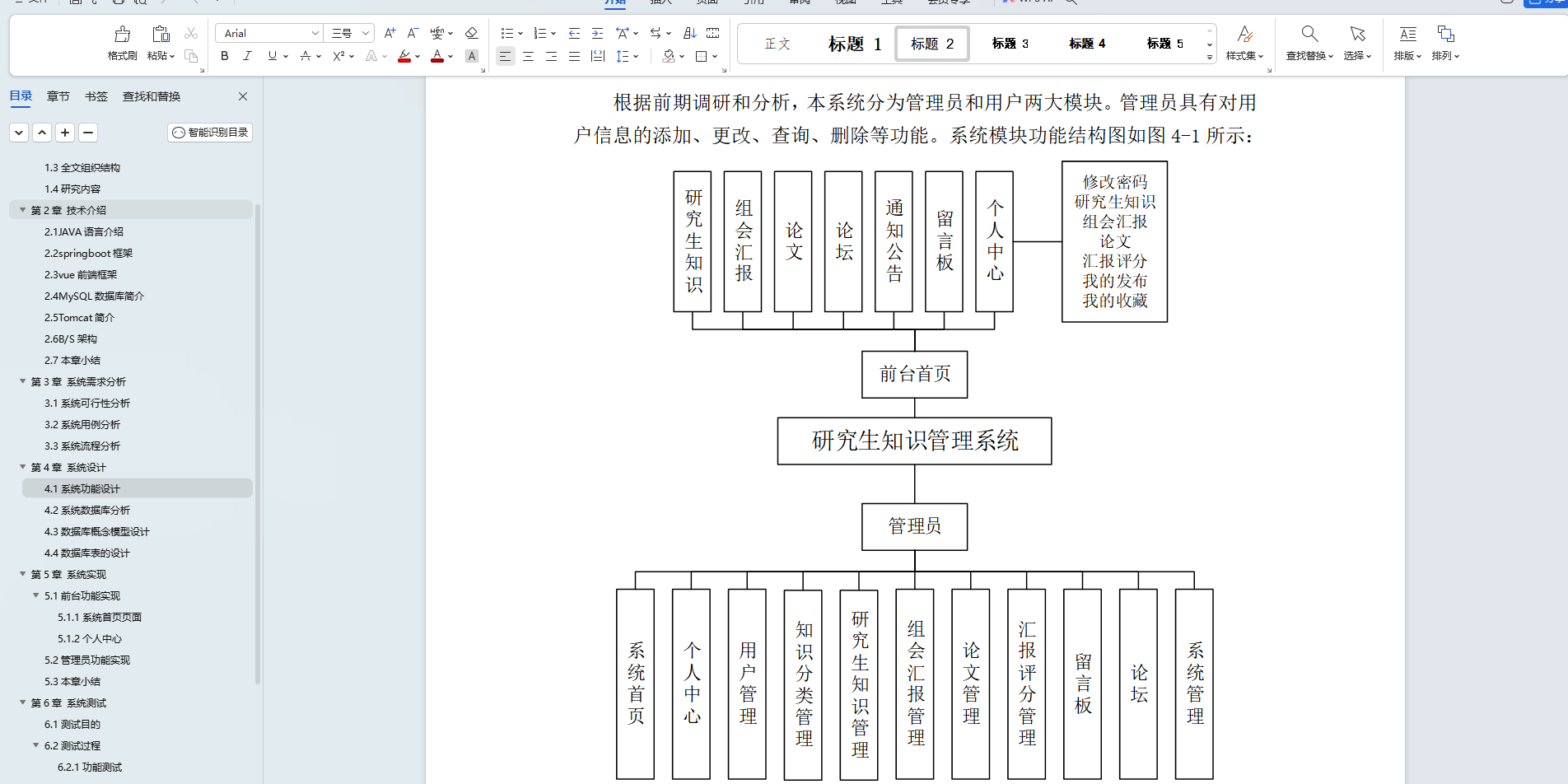The image size is (1568, 784).
Task: Click the decrease indent icon
Action: coord(574,33)
